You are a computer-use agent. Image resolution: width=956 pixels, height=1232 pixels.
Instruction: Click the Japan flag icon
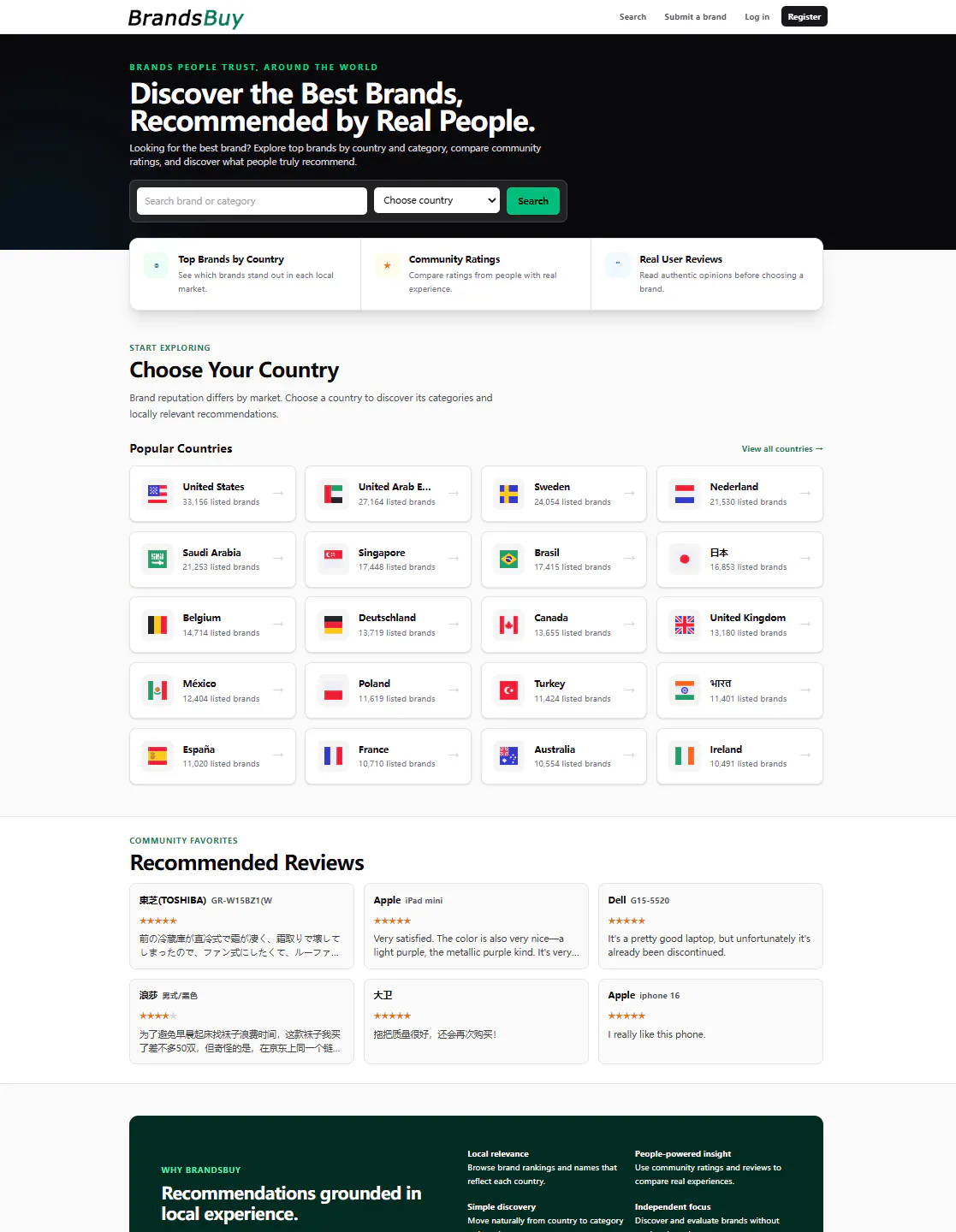pos(685,560)
